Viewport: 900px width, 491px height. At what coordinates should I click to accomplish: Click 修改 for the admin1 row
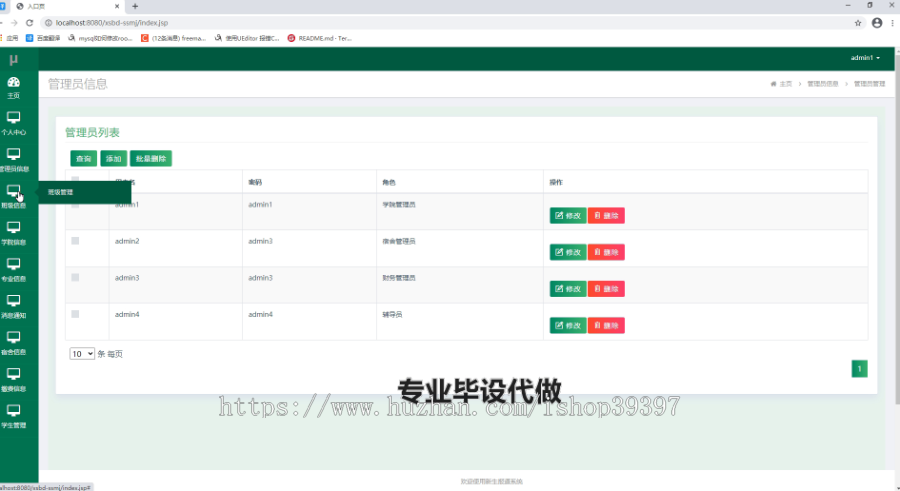568,215
